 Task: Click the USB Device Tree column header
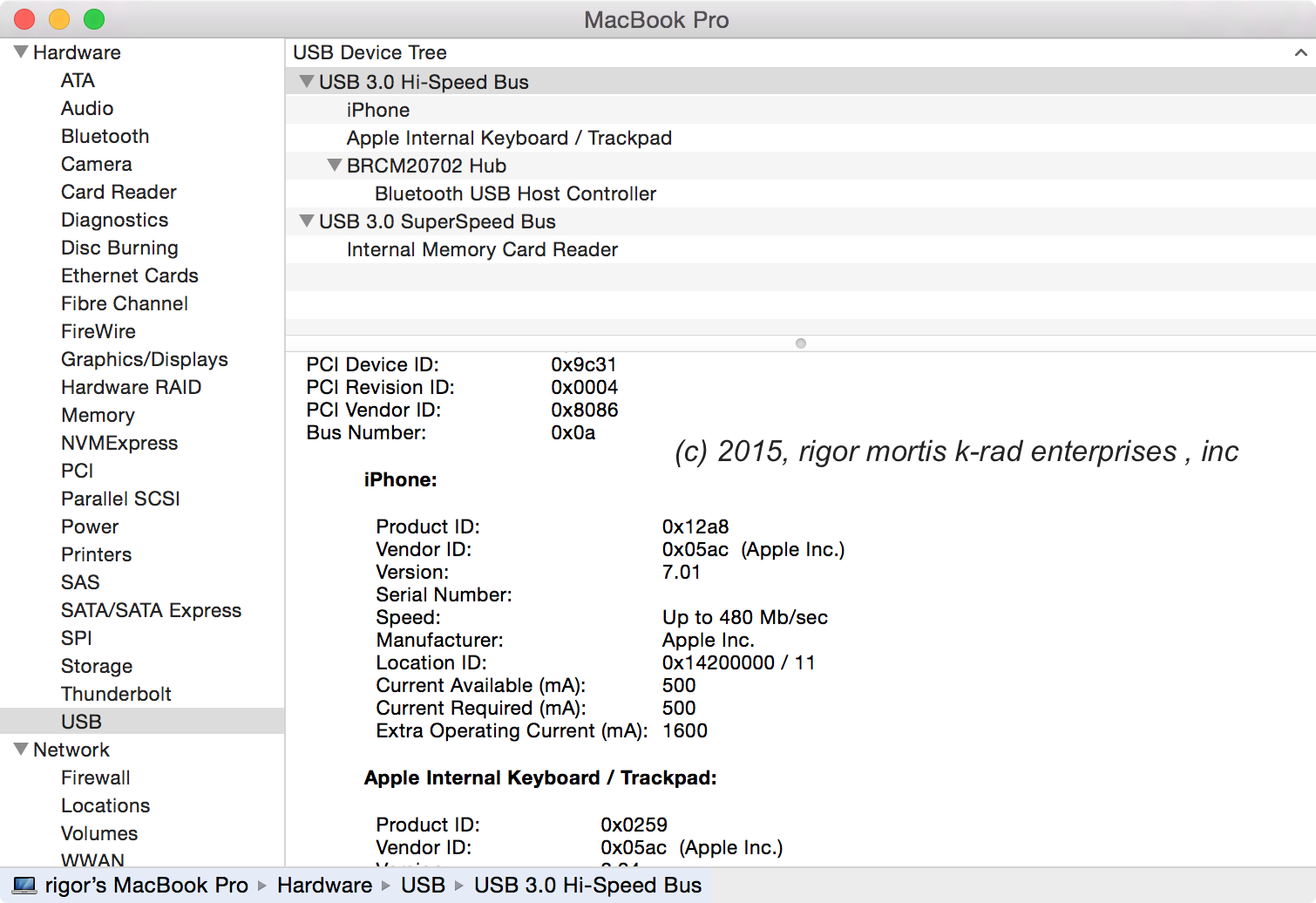click(800, 52)
